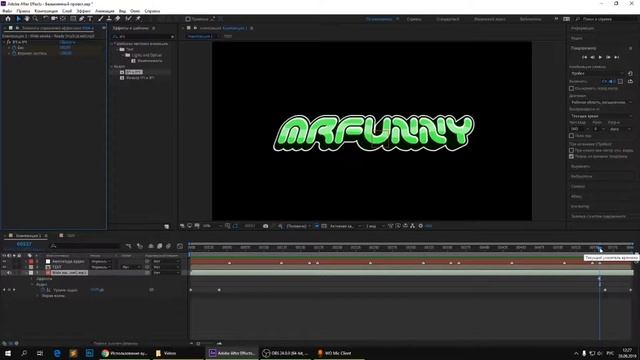Image resolution: width=640 pixels, height=360 pixels.
Task: Select the Hand tool
Action: (x=27, y=19)
